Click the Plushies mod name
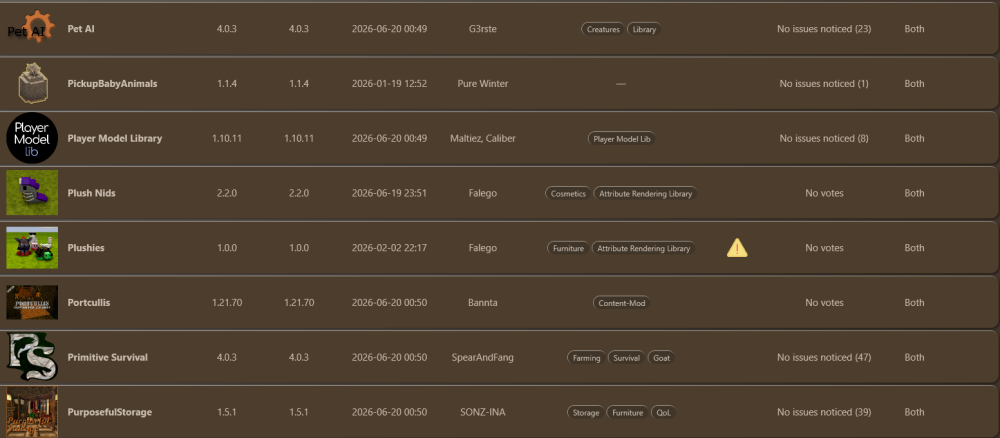Image resolution: width=1000 pixels, height=438 pixels. click(86, 247)
